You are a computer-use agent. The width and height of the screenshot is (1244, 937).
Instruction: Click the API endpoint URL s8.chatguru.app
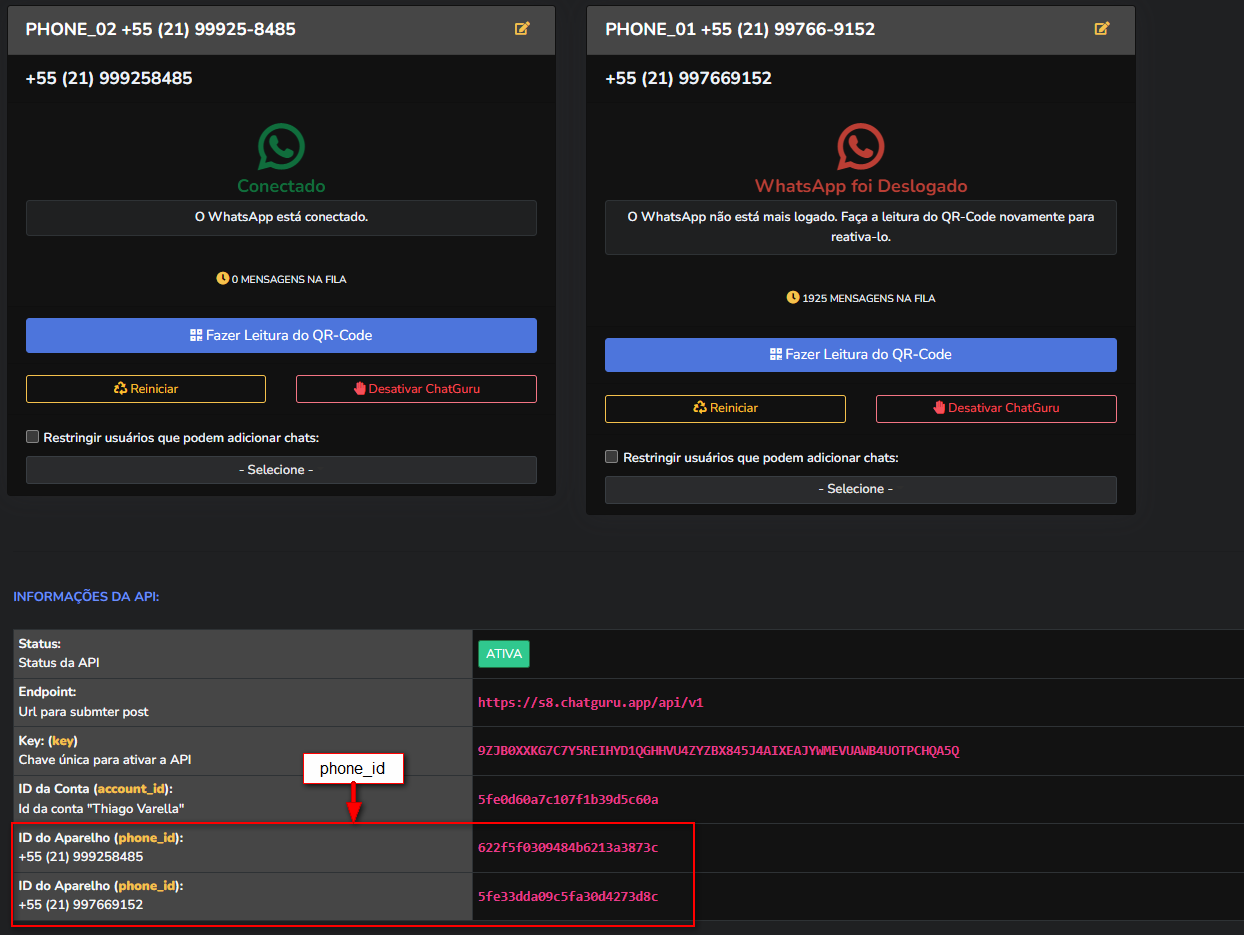point(590,703)
